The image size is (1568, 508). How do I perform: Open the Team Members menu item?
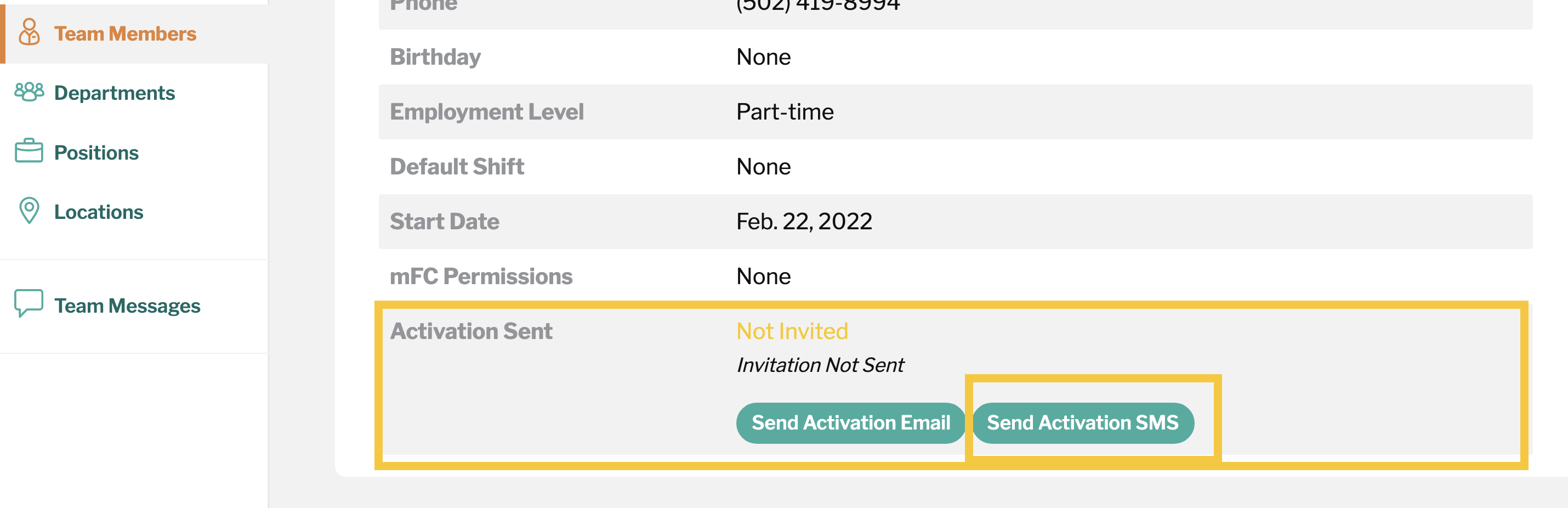pos(125,33)
